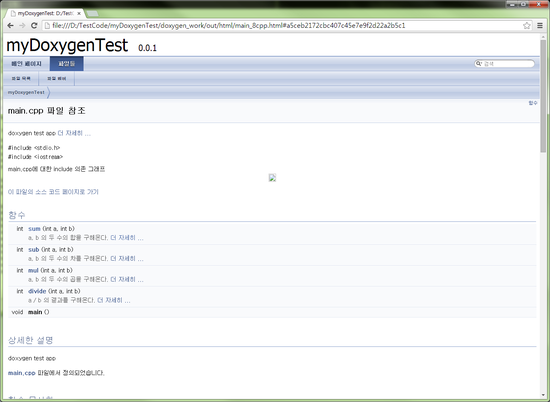Click the 함수 section heading
This screenshot has height=402, width=550.
(17, 215)
